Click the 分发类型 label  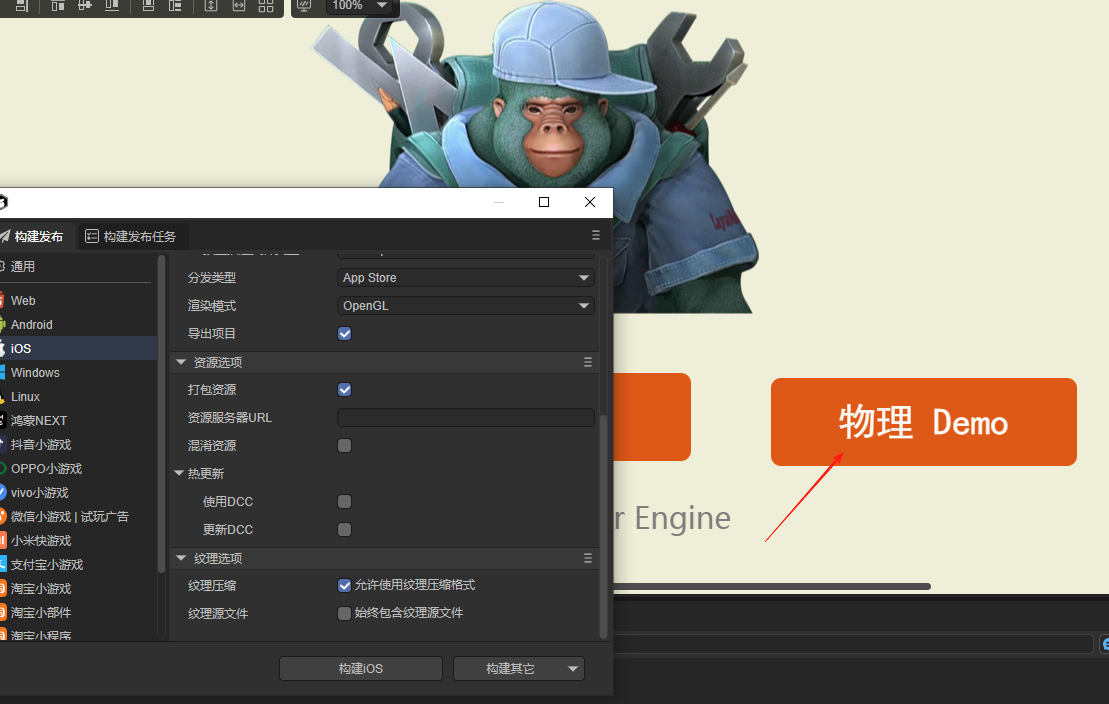click(x=211, y=278)
